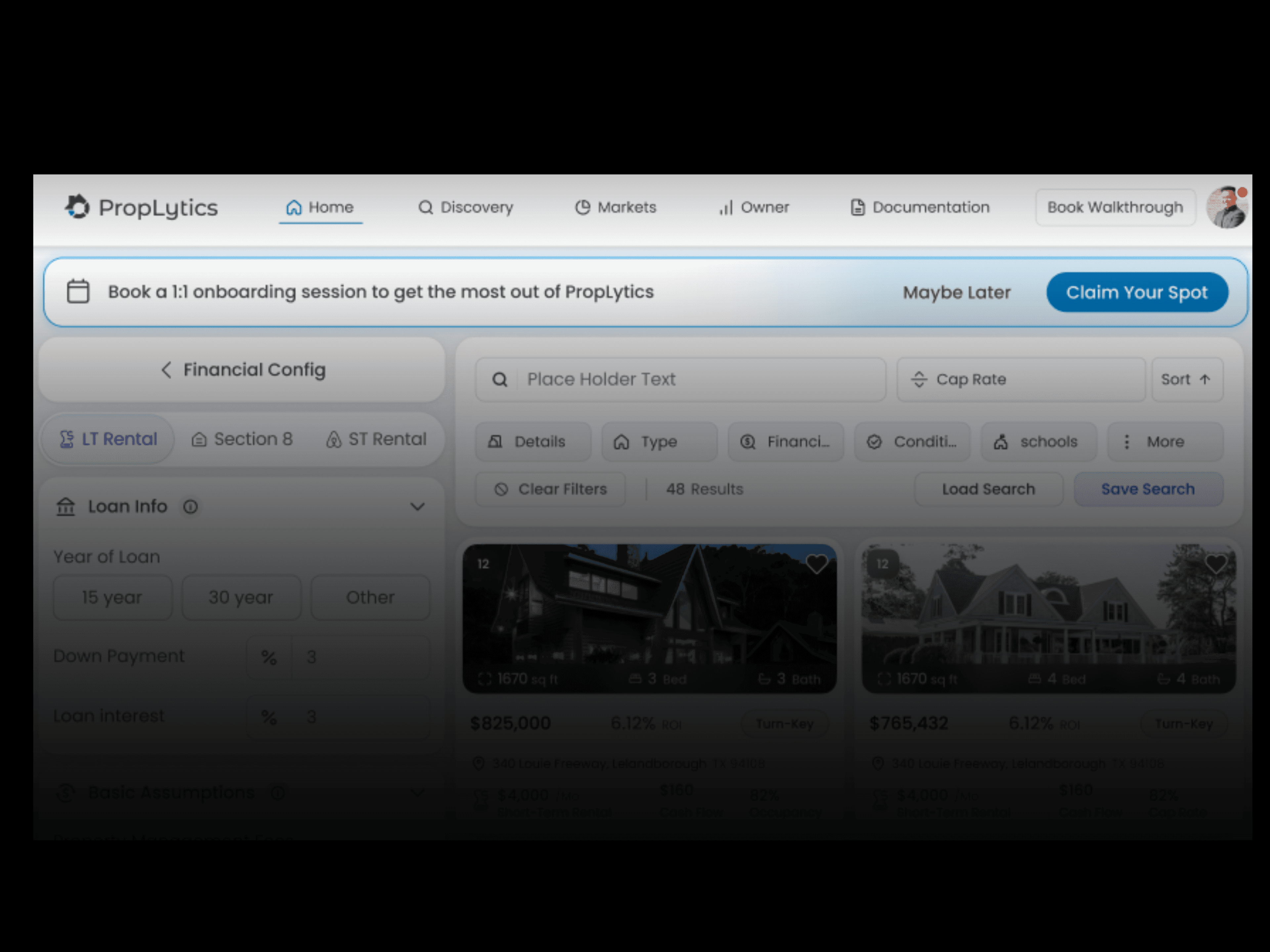Click the PropLytics logo icon
This screenshot has height=952, width=1270.
click(77, 207)
